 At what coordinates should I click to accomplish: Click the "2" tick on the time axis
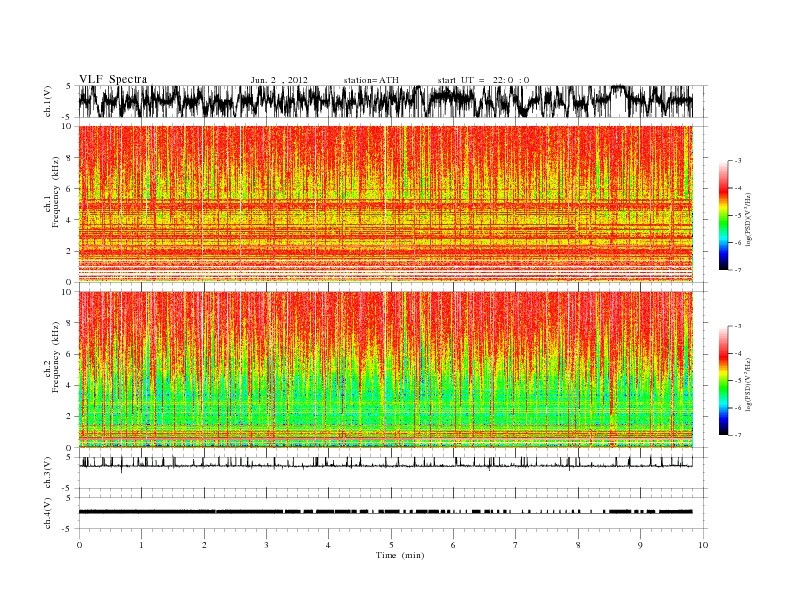point(204,545)
